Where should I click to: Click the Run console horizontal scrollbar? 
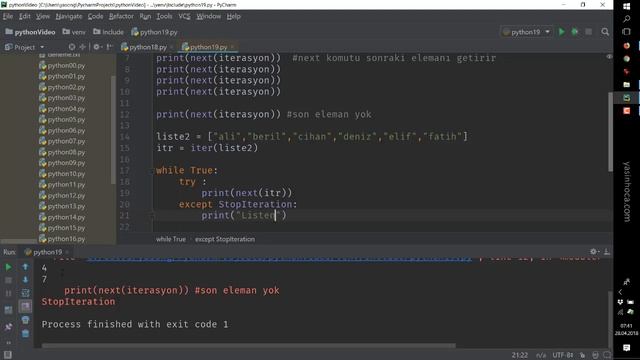point(249,345)
